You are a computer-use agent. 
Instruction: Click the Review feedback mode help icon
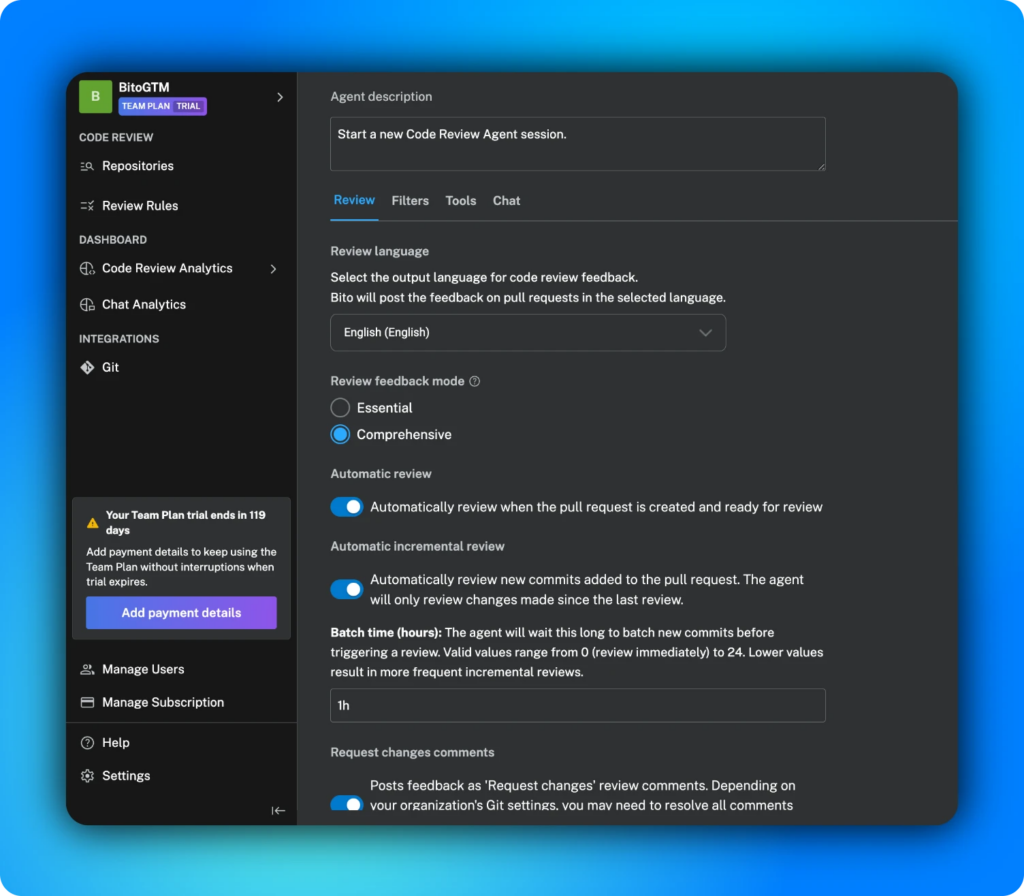tap(475, 381)
